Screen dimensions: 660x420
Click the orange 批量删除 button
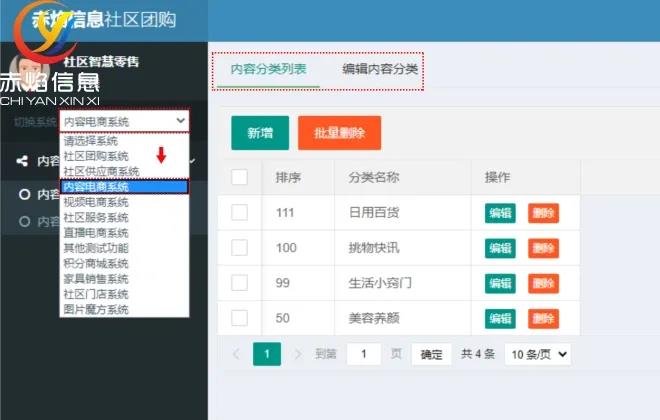tap(339, 133)
